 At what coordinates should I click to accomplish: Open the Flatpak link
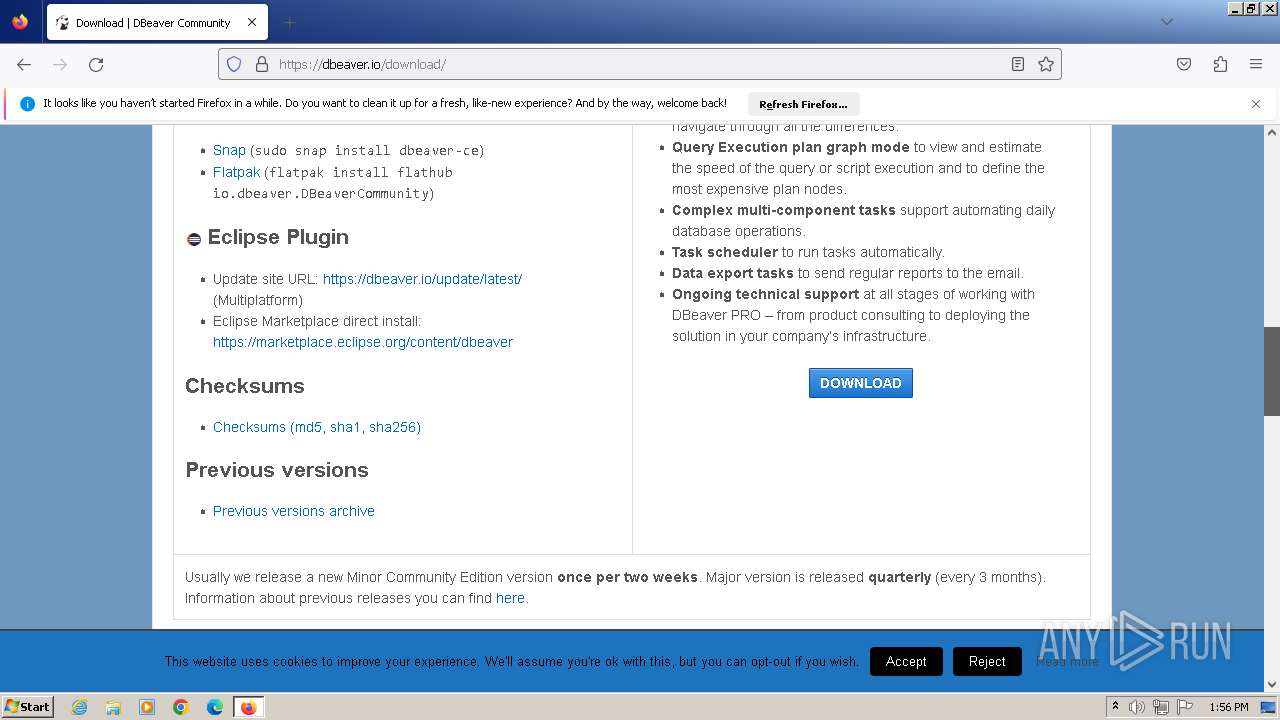236,172
